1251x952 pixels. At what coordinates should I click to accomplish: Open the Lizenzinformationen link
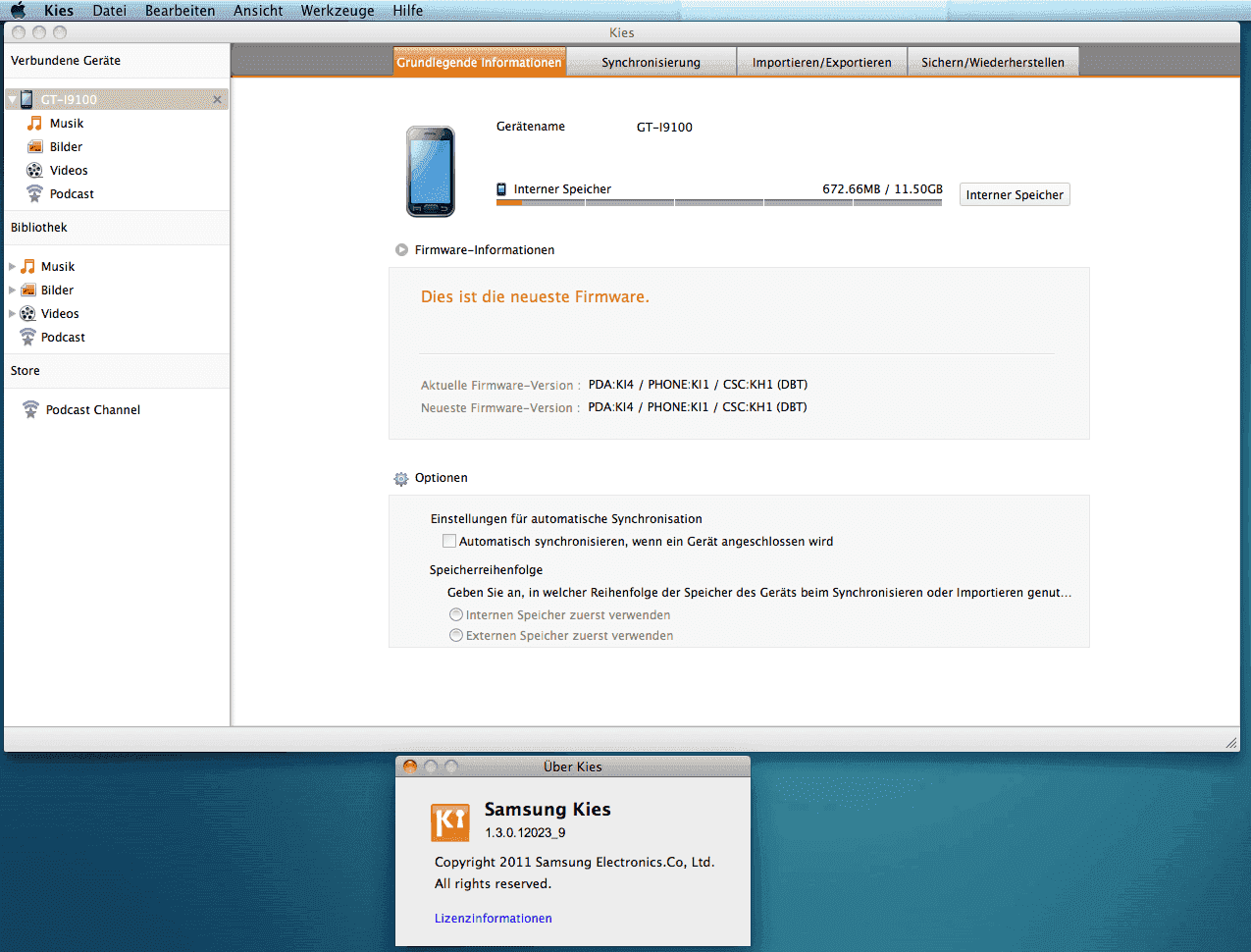494,919
